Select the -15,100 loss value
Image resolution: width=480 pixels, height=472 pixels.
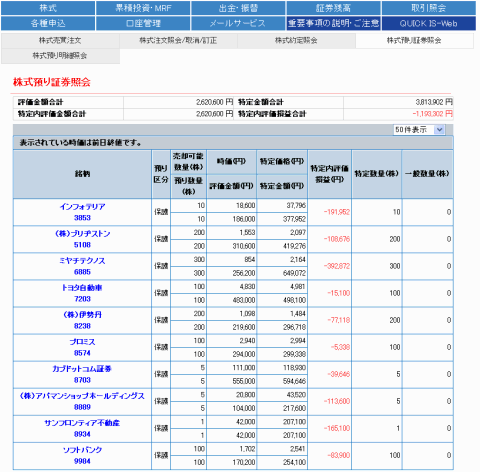[338, 293]
